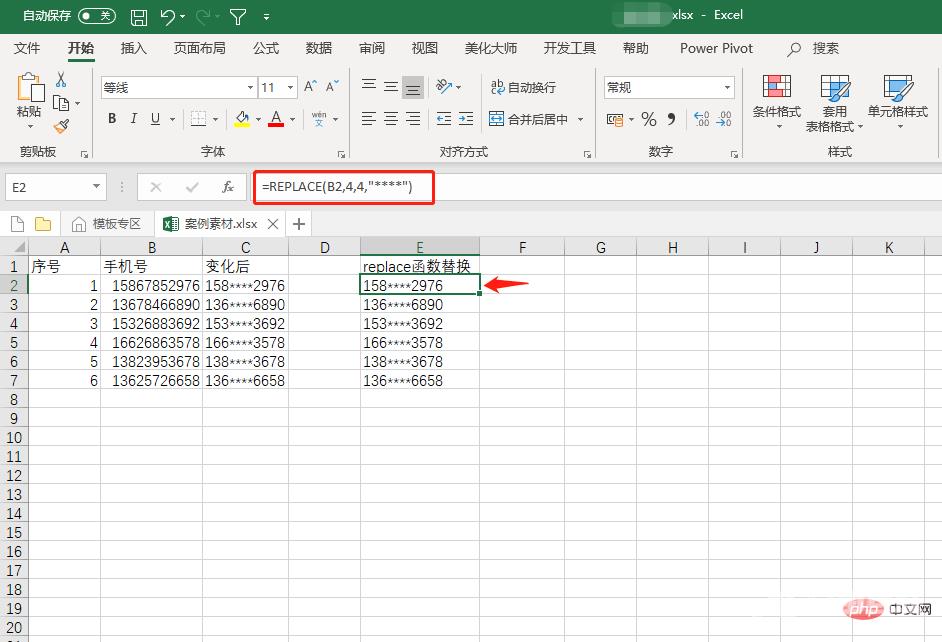The height and width of the screenshot is (642, 942).
Task: Open the 等线 font dropdown
Action: point(249,87)
